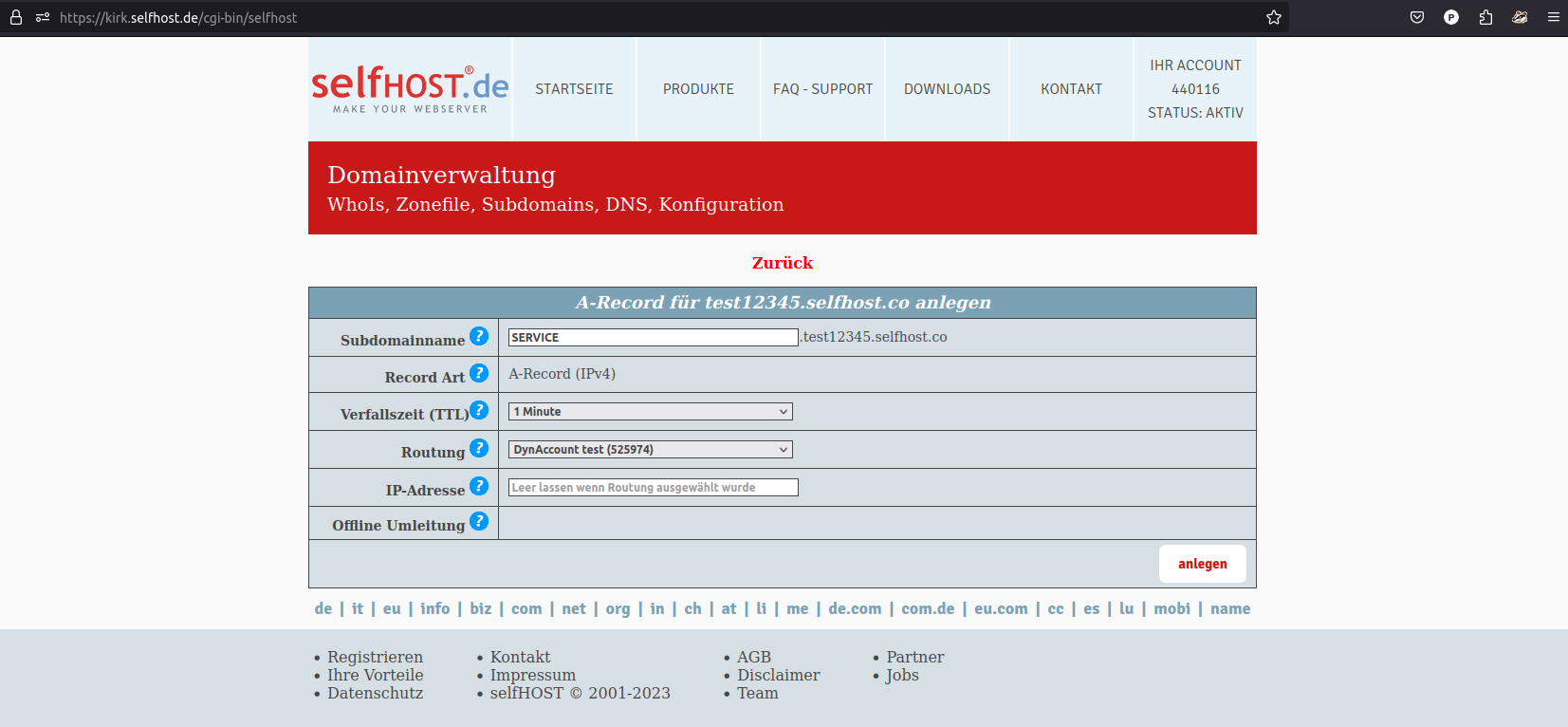Expand the TTL dropdown showing 1 Minute
Screen dimensions: 1568x727
click(650, 412)
